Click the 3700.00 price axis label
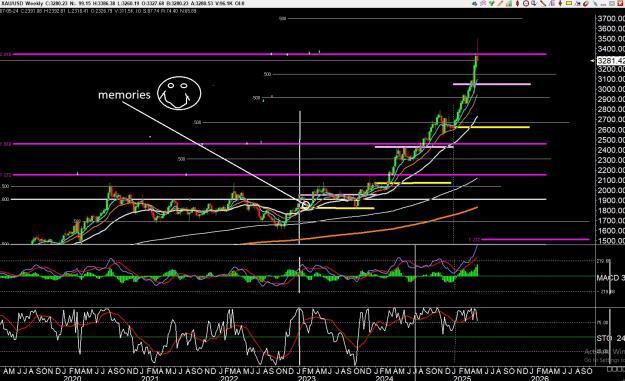Viewport: 625px width, 381px height. tap(611, 18)
